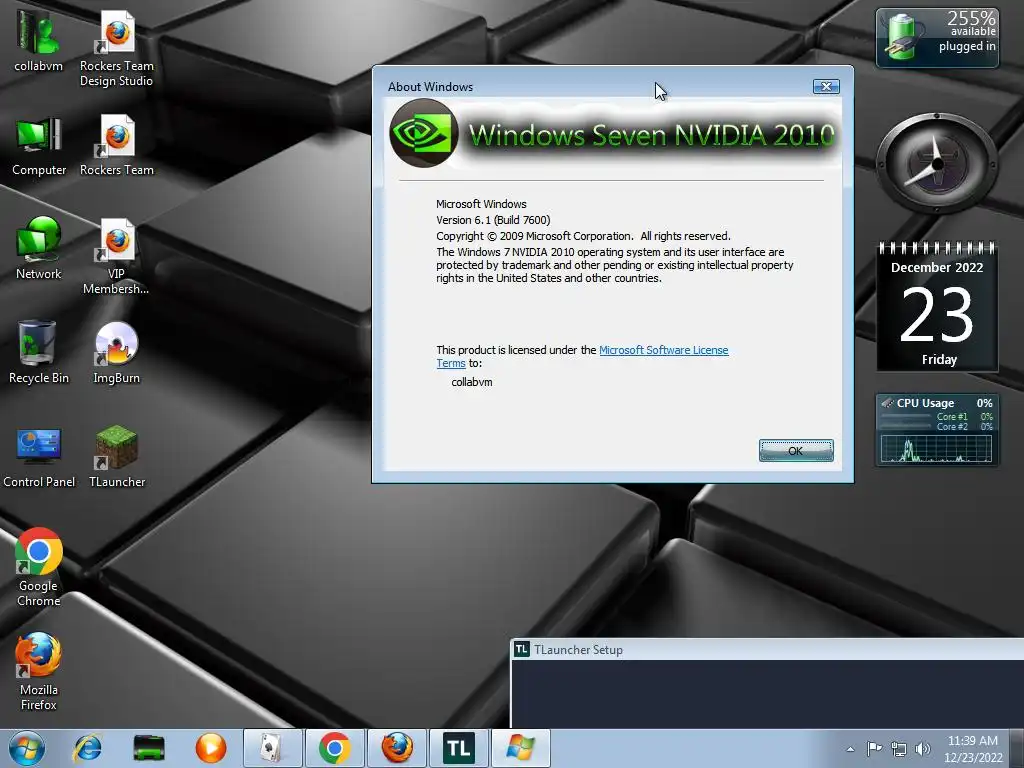Click the calendar gadget showing December 23

coord(937,307)
